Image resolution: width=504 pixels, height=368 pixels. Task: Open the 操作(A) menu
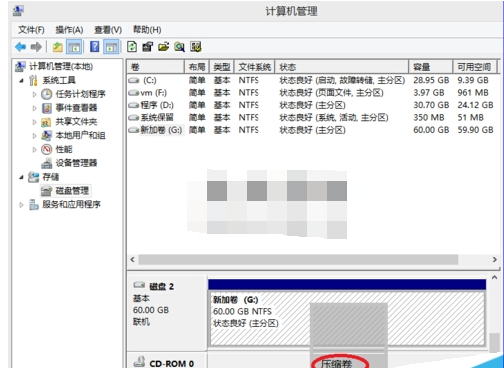[x=69, y=30]
